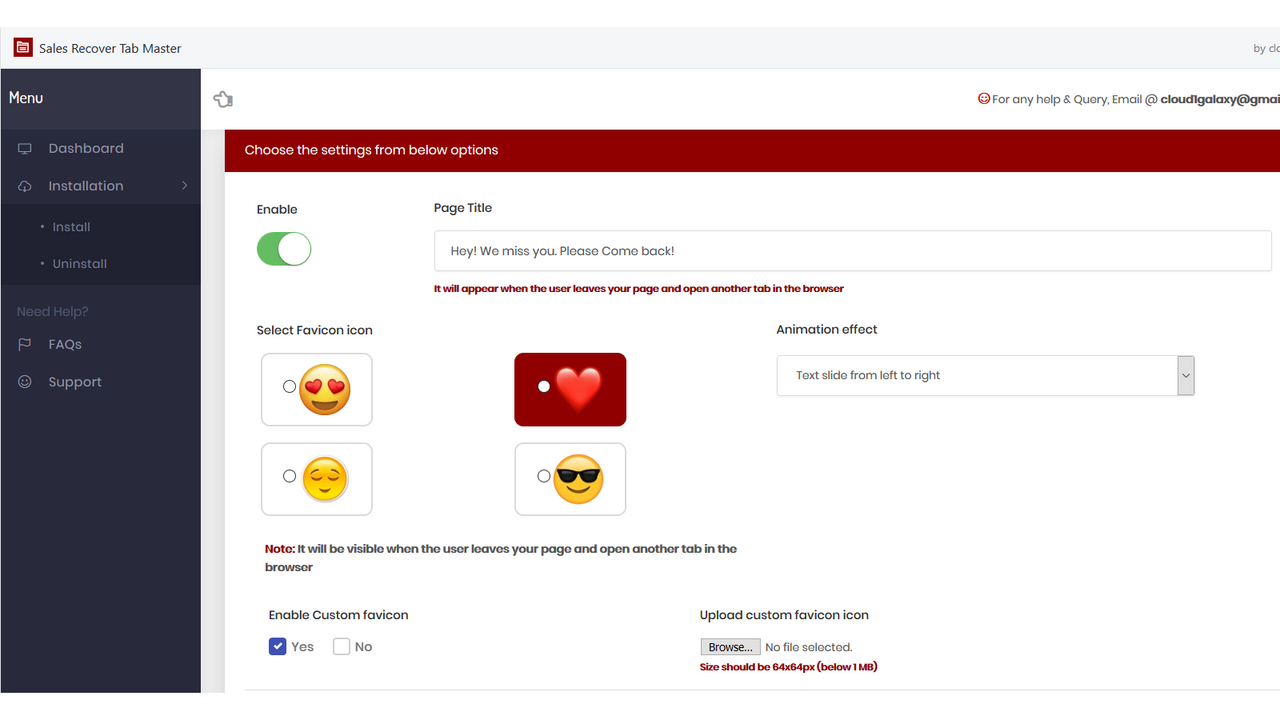
Task: Select the sunglasses emoji radio button
Action: point(543,476)
